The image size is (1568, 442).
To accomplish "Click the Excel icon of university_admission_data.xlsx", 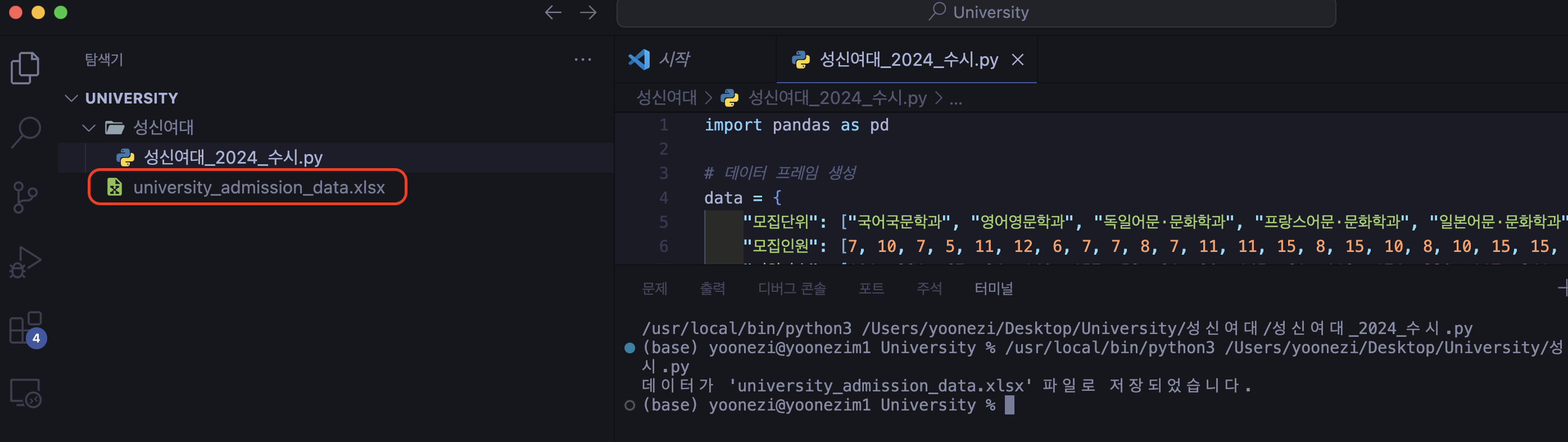I will pyautogui.click(x=115, y=187).
